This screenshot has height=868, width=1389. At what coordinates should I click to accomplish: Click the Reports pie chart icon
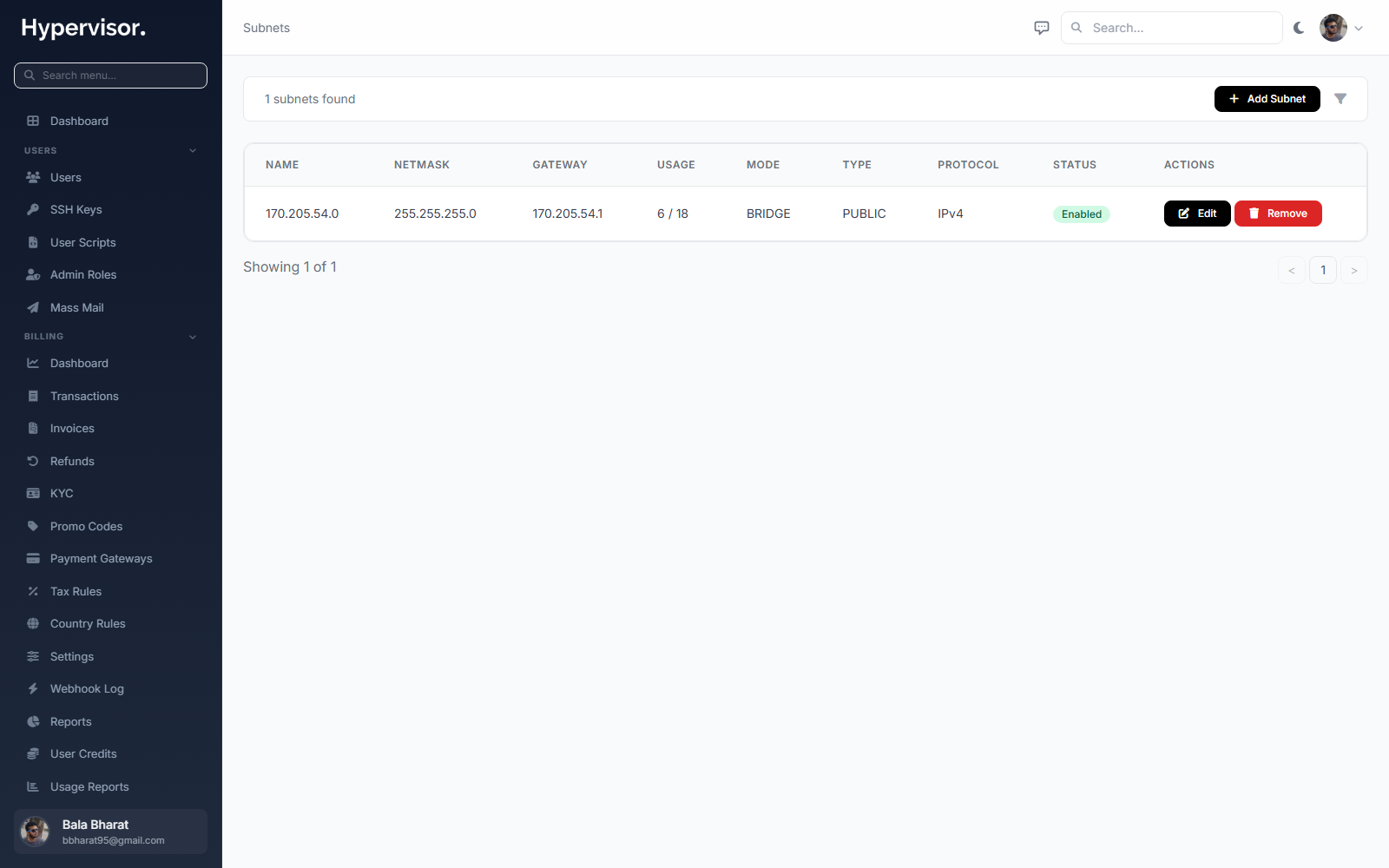click(x=33, y=721)
